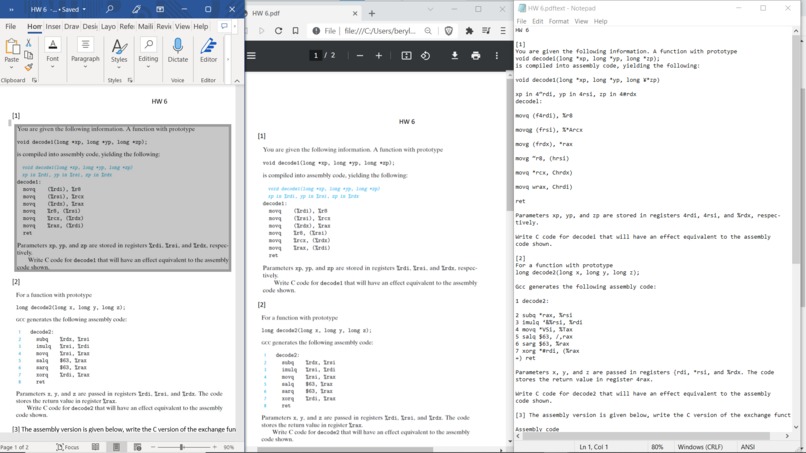Open the Styles pane dialog launcher

pyautogui.click(x=130, y=80)
